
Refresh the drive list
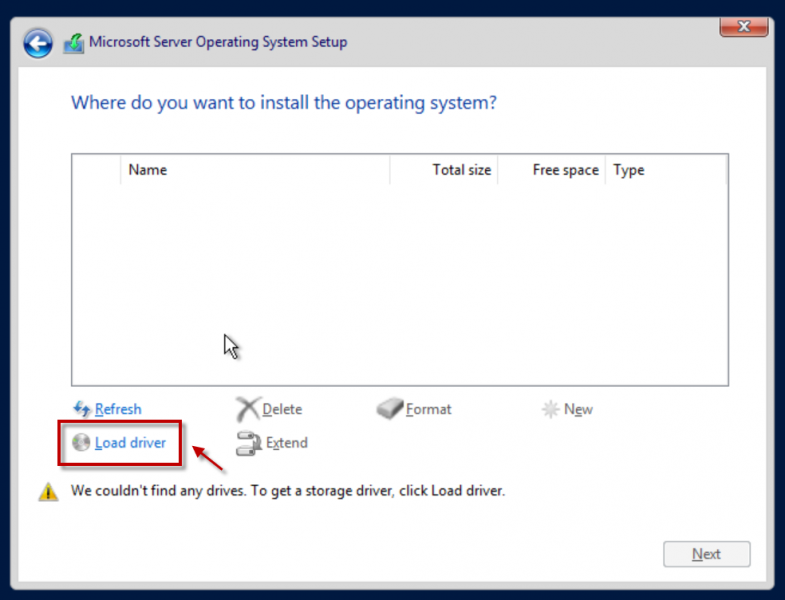point(118,409)
